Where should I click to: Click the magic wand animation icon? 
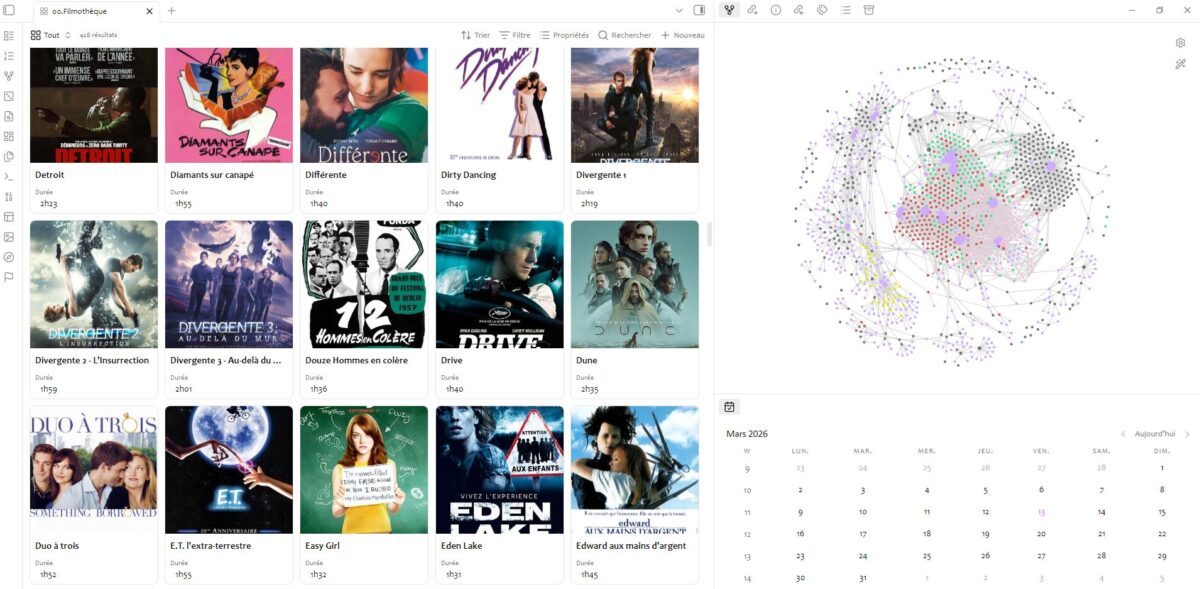1180,64
